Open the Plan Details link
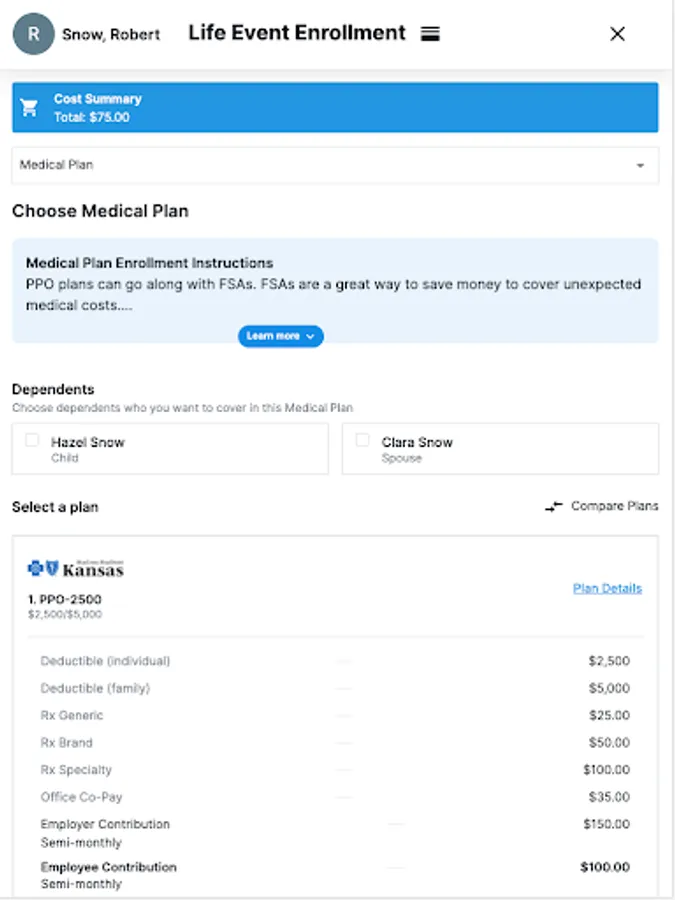 607,588
